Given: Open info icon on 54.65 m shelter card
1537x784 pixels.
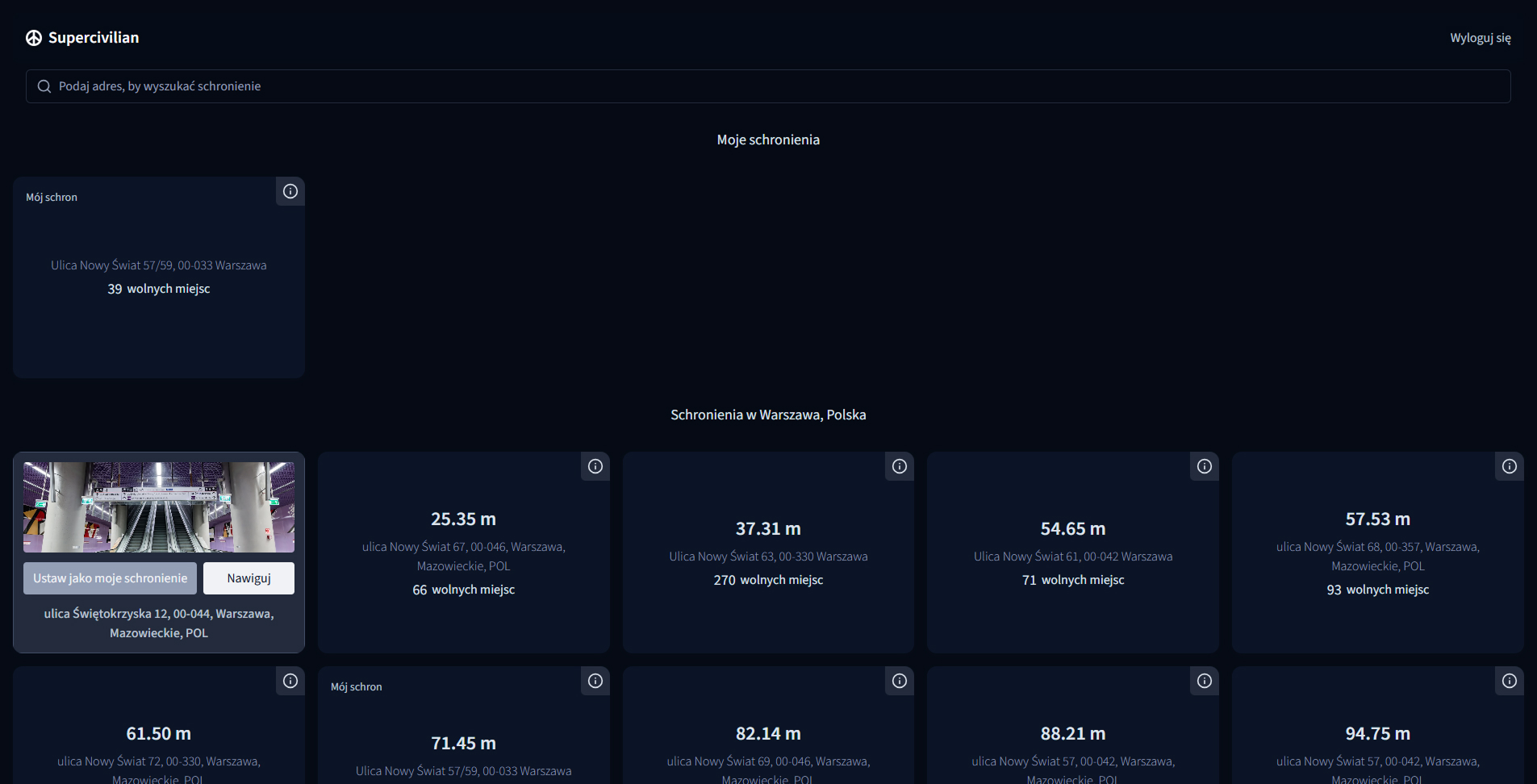Looking at the screenshot, I should click(x=1205, y=466).
